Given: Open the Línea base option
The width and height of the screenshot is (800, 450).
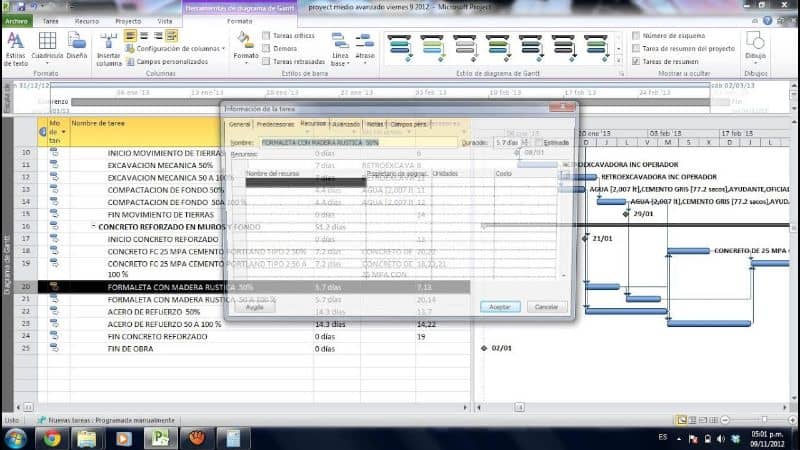Looking at the screenshot, I should [340, 49].
